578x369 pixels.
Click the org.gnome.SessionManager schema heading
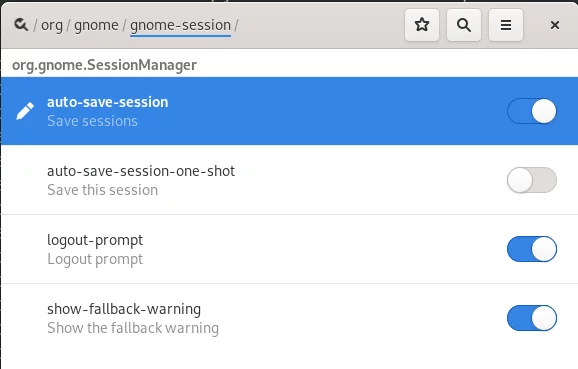pyautogui.click(x=104, y=65)
